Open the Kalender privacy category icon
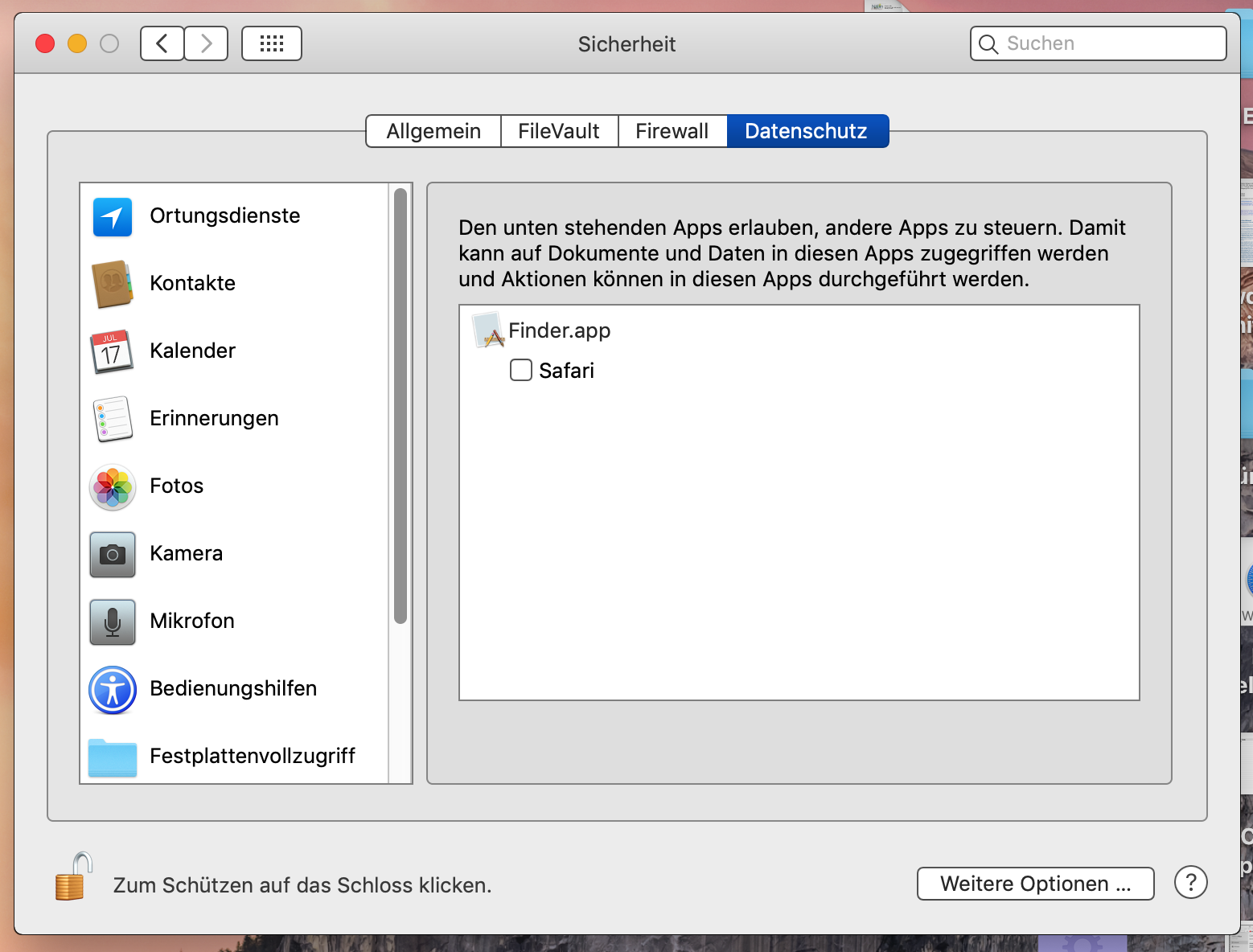Viewport: 1253px width, 952px height. click(113, 351)
